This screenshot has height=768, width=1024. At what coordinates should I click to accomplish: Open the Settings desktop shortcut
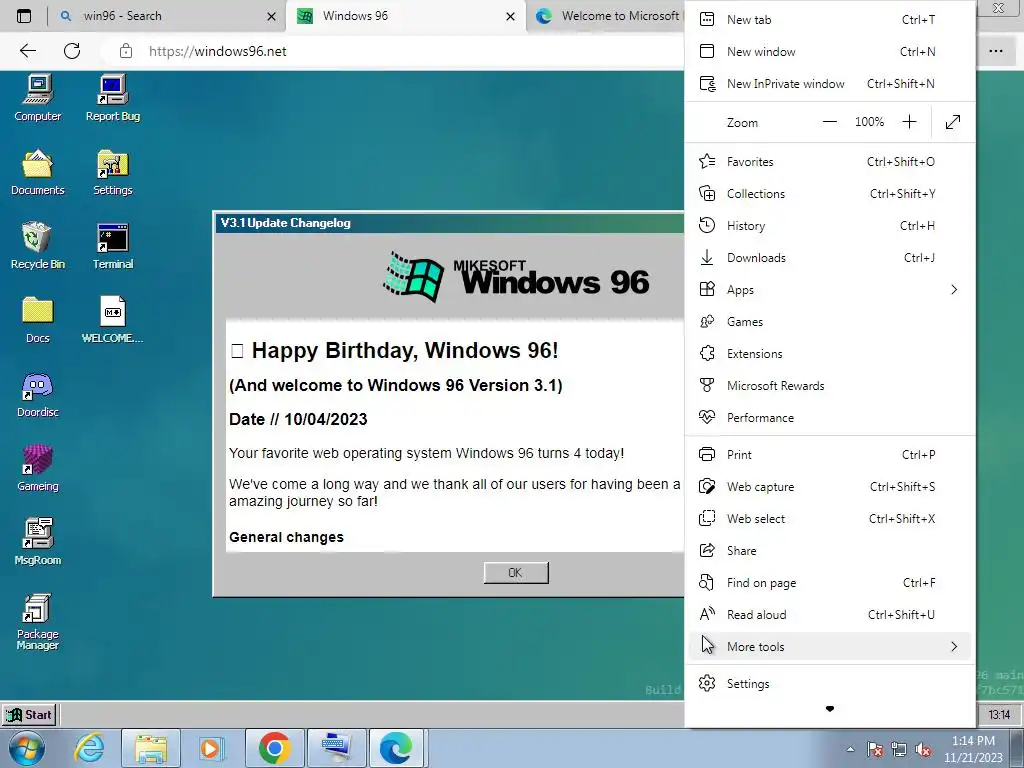(113, 172)
